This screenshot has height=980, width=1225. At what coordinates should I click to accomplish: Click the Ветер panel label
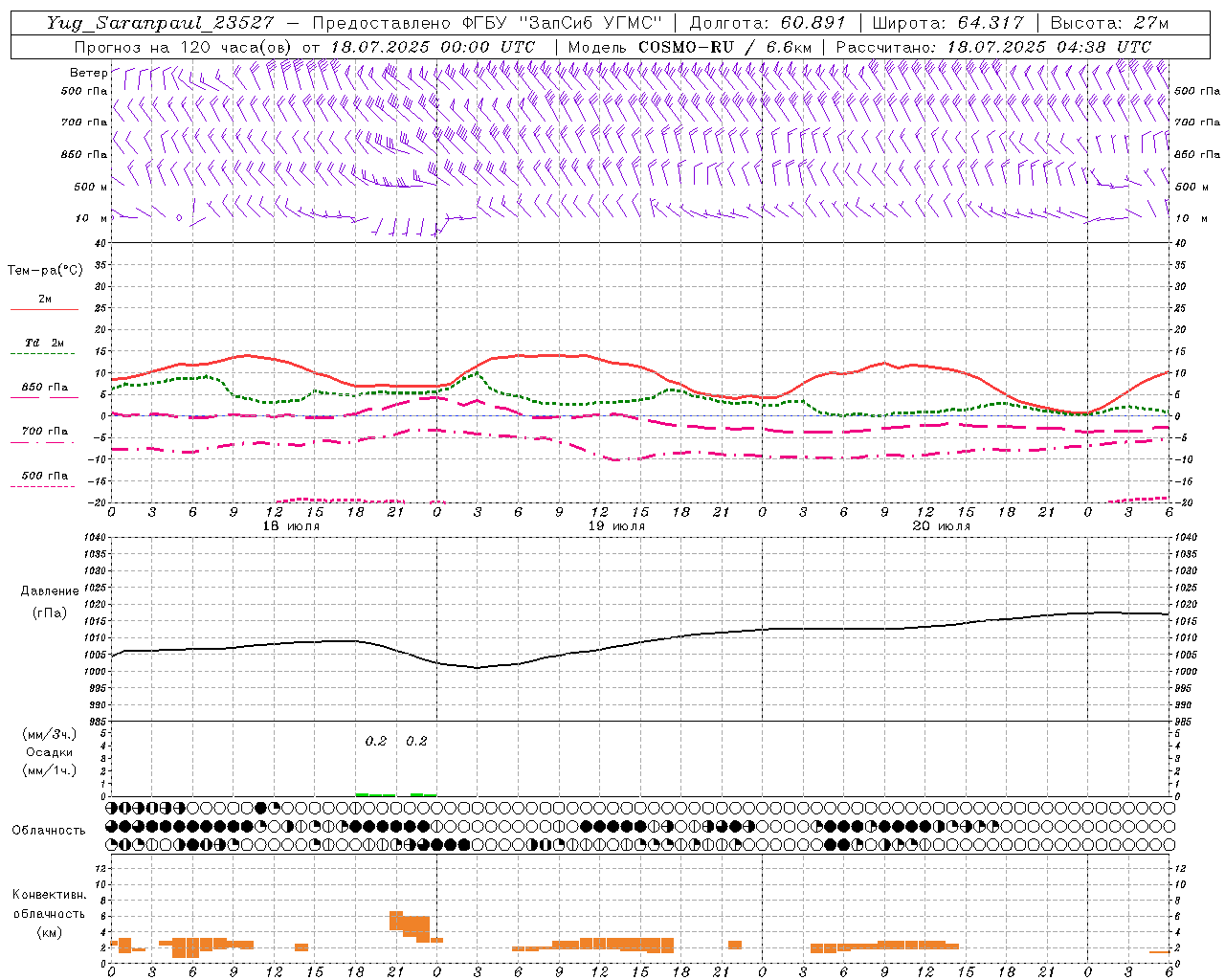(88, 73)
